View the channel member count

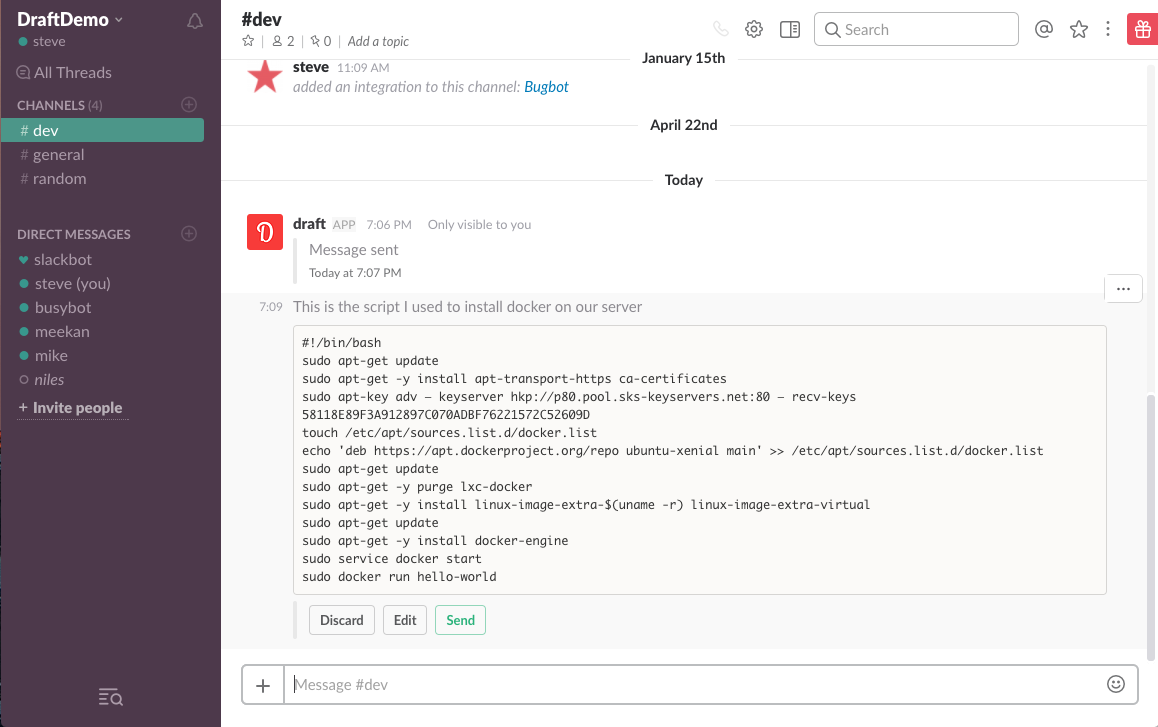(x=284, y=41)
